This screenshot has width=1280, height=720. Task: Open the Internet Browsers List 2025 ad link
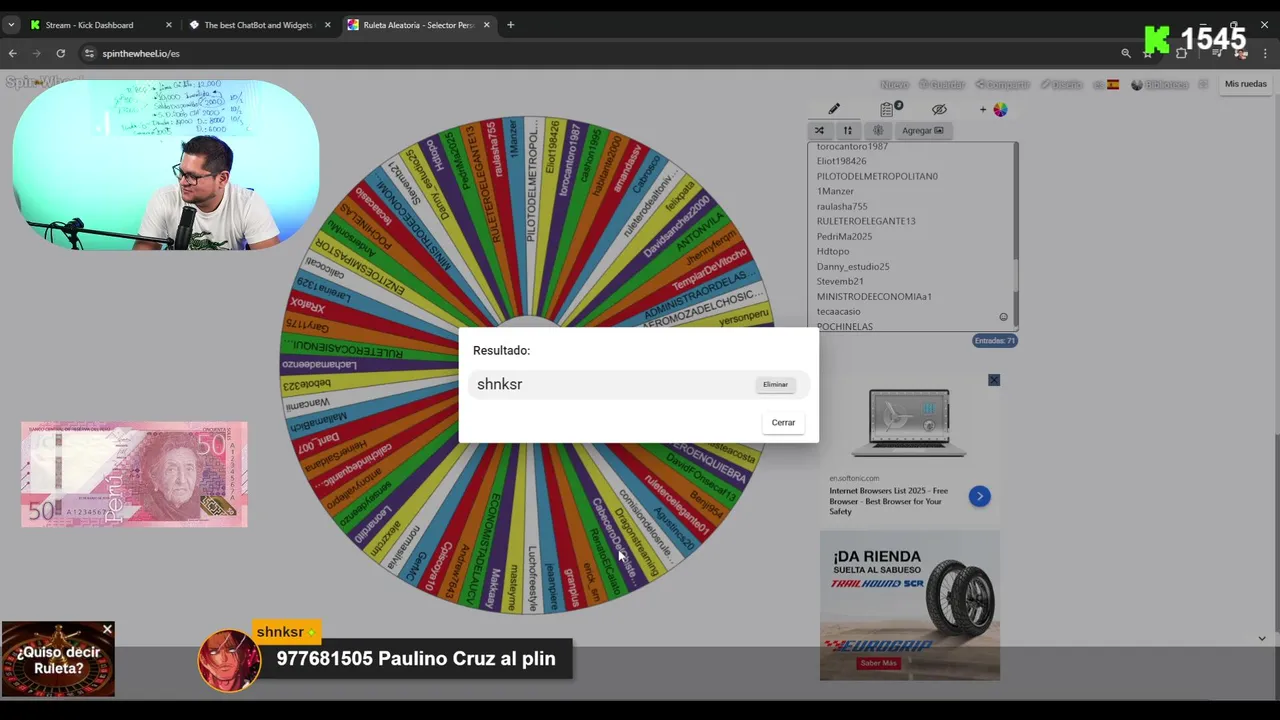coord(888,501)
